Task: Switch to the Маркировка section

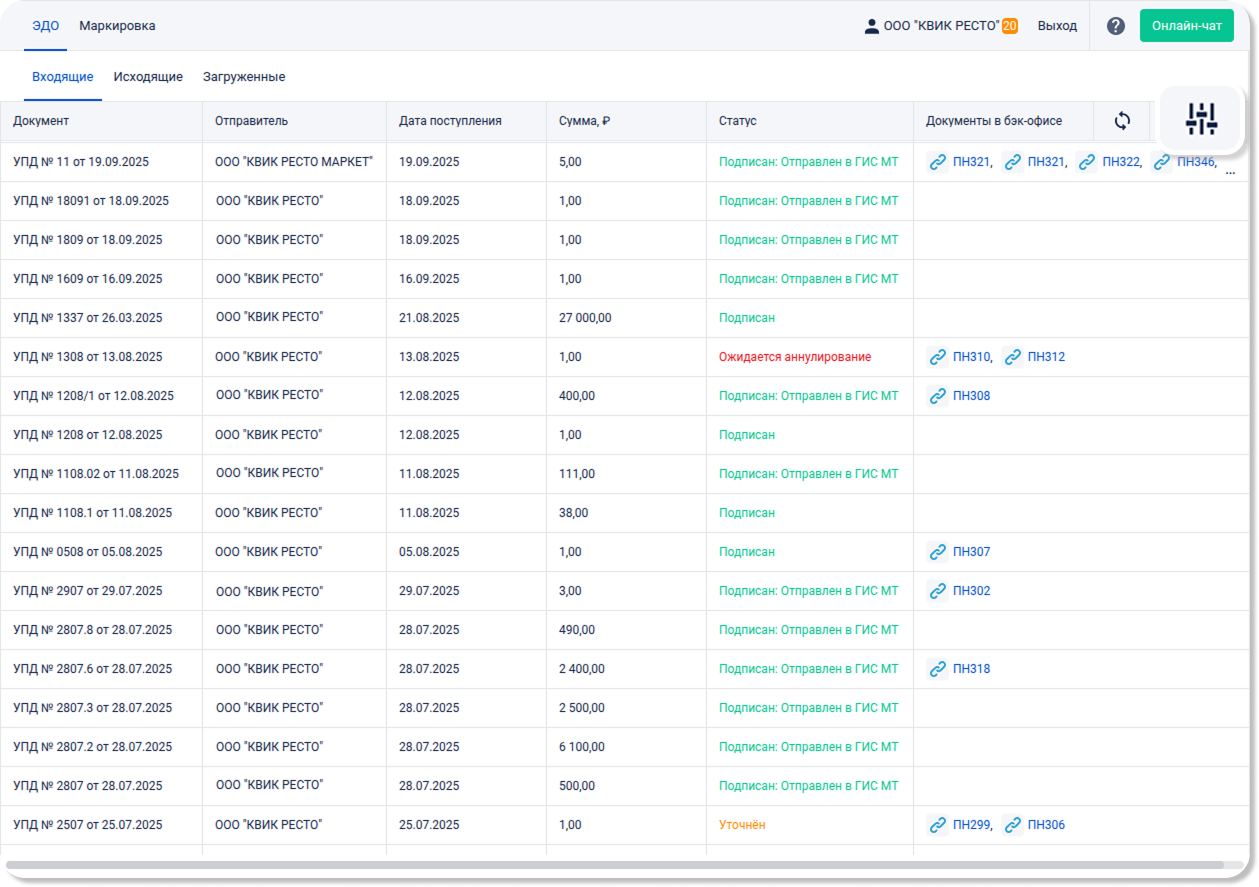Action: coord(117,26)
